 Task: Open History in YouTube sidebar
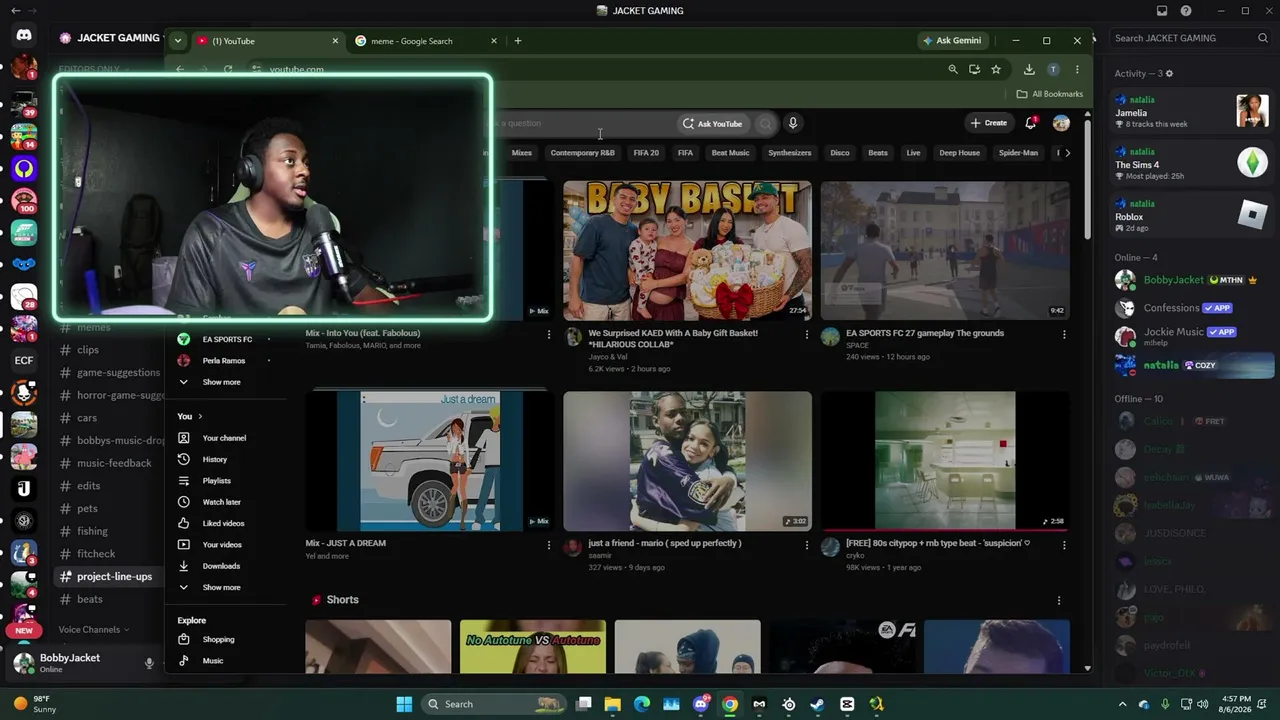pyautogui.click(x=215, y=460)
